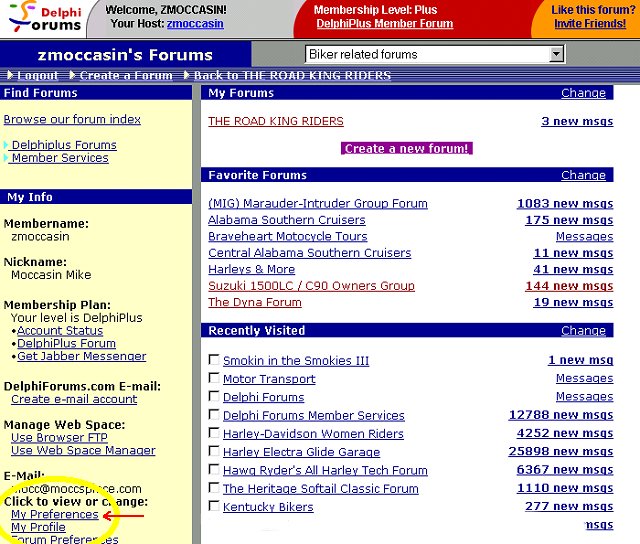Open the Kentucky Bikers forum
Viewport: 640px width, 544px height.
point(268,507)
